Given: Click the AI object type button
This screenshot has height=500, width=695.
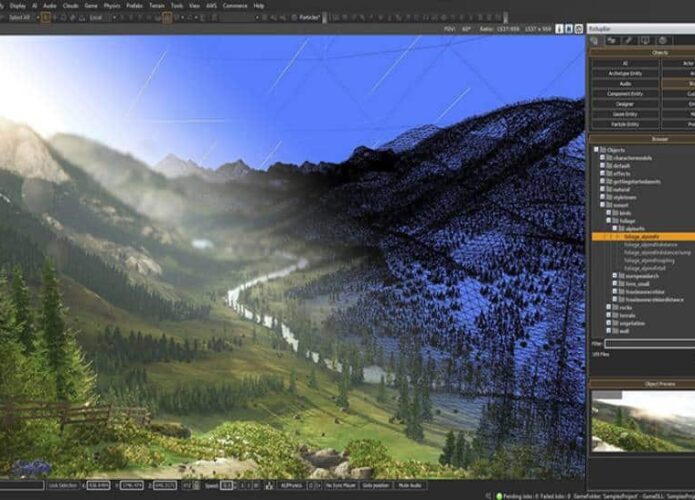Looking at the screenshot, I should click(x=625, y=63).
